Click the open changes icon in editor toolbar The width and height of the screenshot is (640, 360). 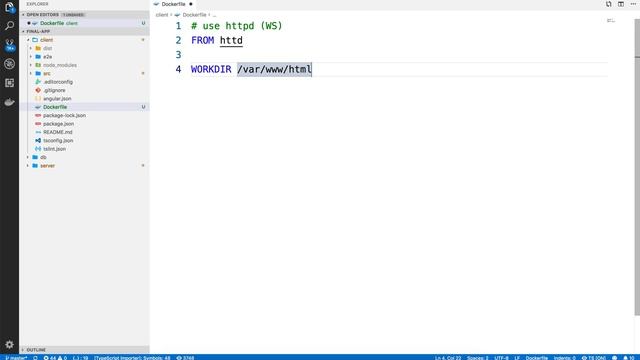click(609, 4)
